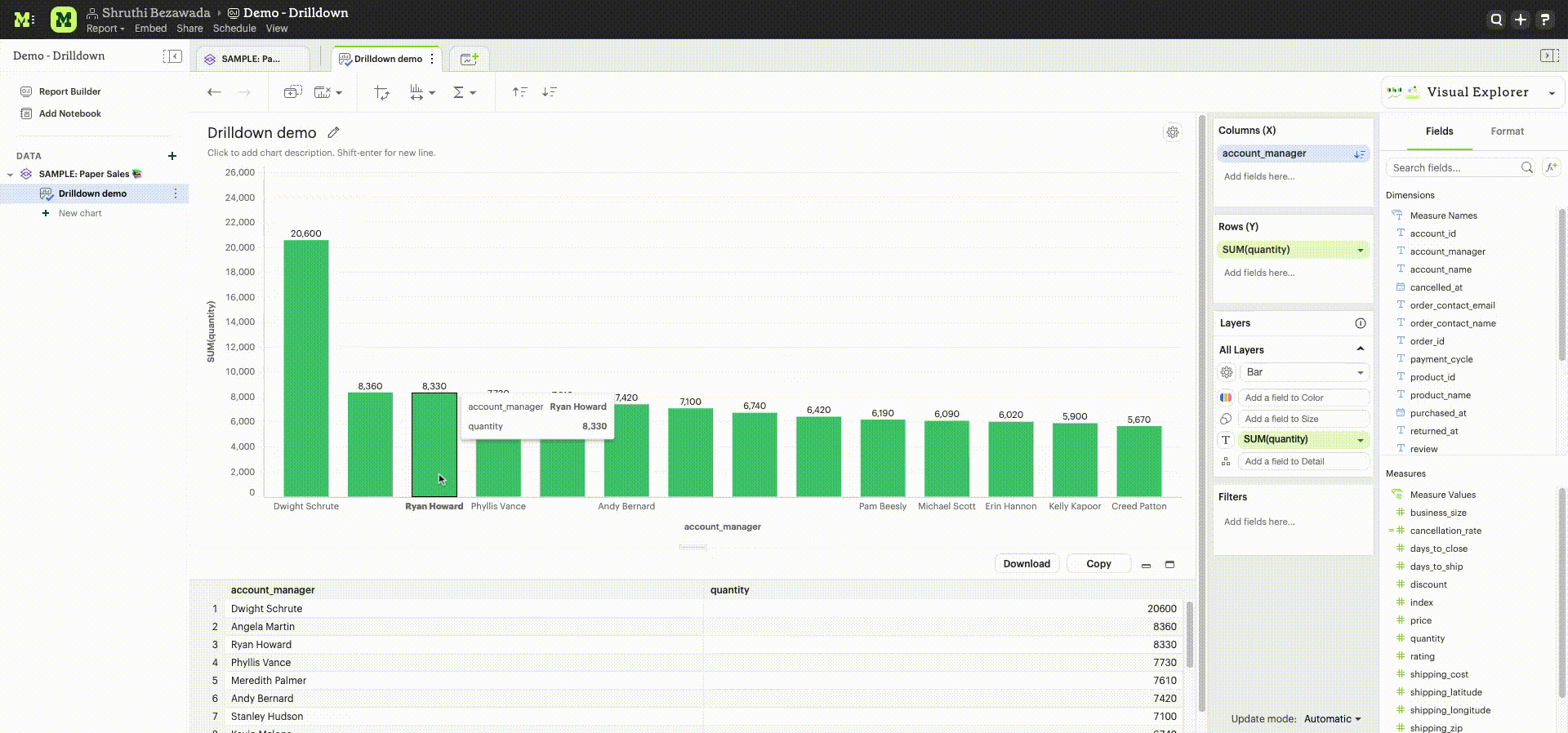
Task: Click the Shruthi Bezawada breadcrumb
Action: point(156,13)
